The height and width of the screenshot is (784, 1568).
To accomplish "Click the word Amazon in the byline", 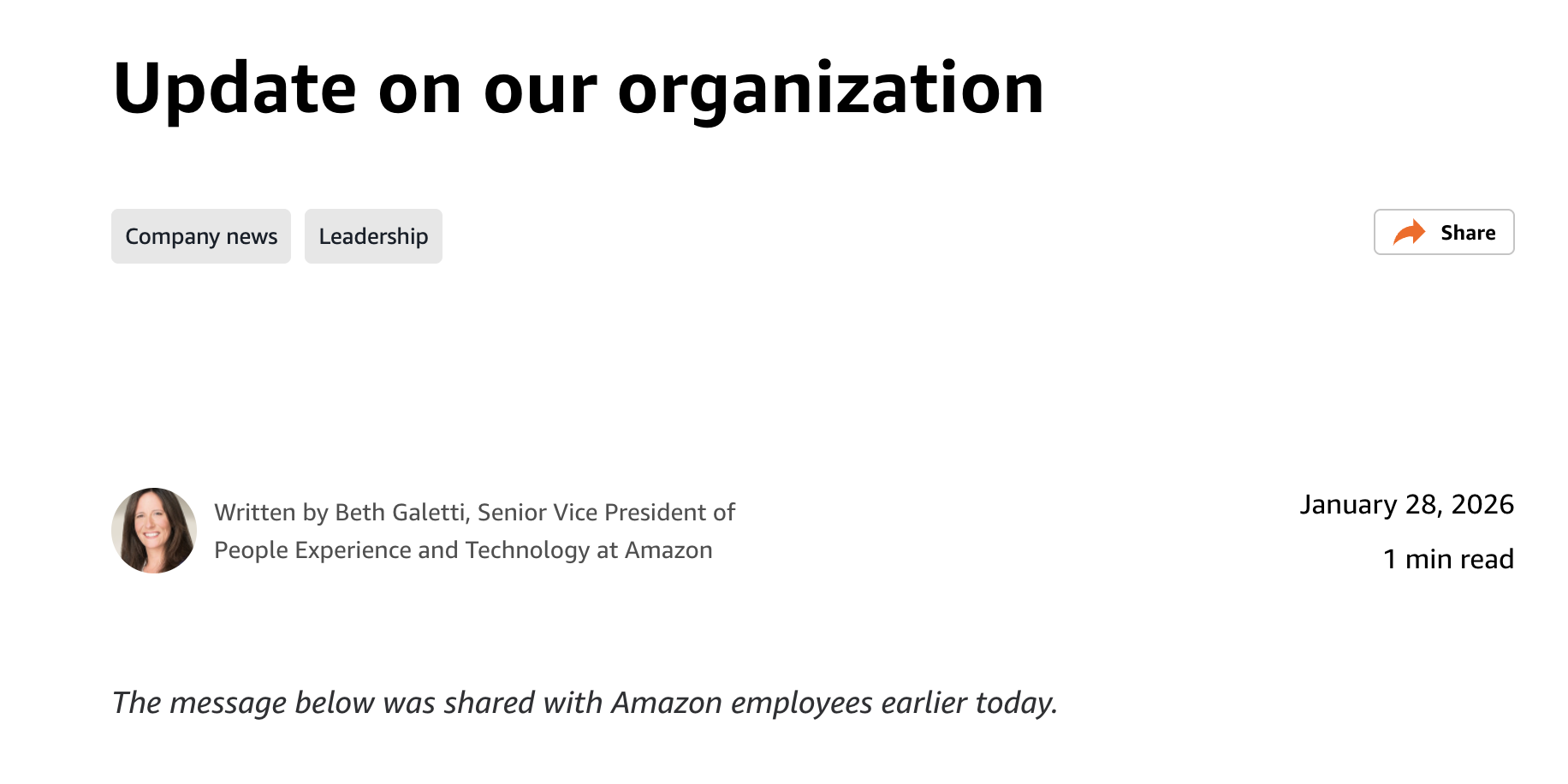I will (x=668, y=549).
